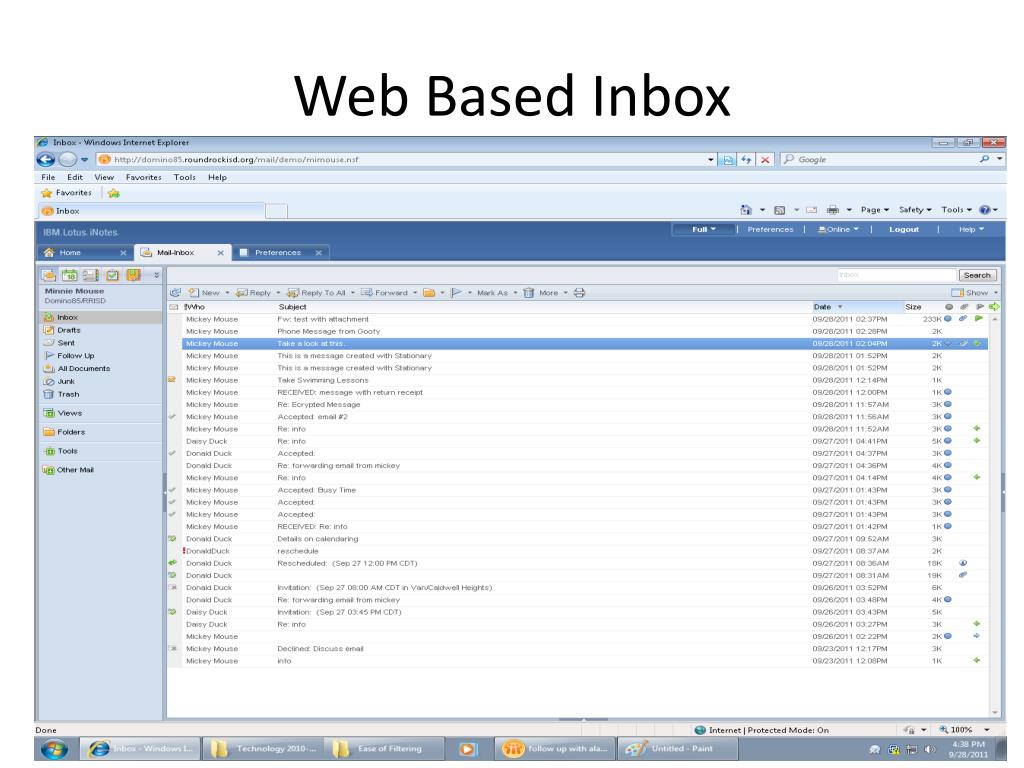
Task: Open the To Do icon in sidebar switcher
Action: point(112,275)
